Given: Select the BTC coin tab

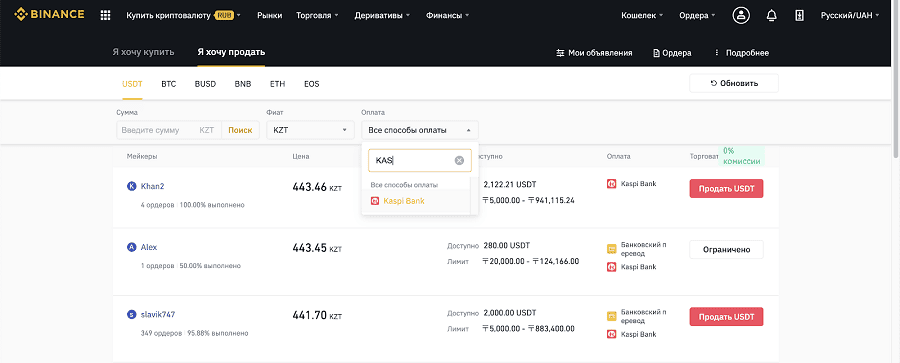Looking at the screenshot, I should tap(169, 84).
